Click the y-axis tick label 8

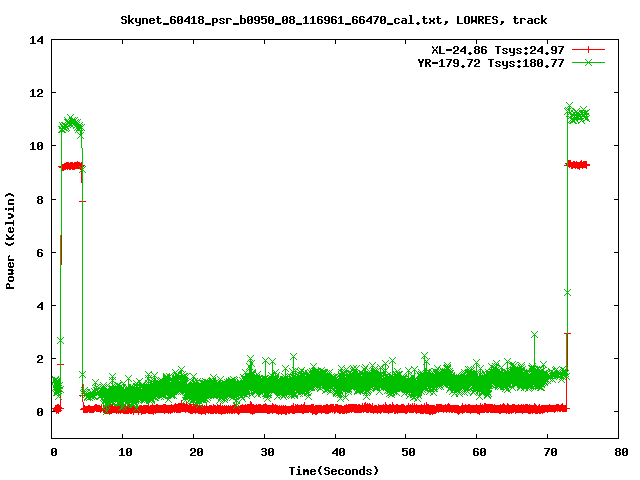click(x=40, y=200)
